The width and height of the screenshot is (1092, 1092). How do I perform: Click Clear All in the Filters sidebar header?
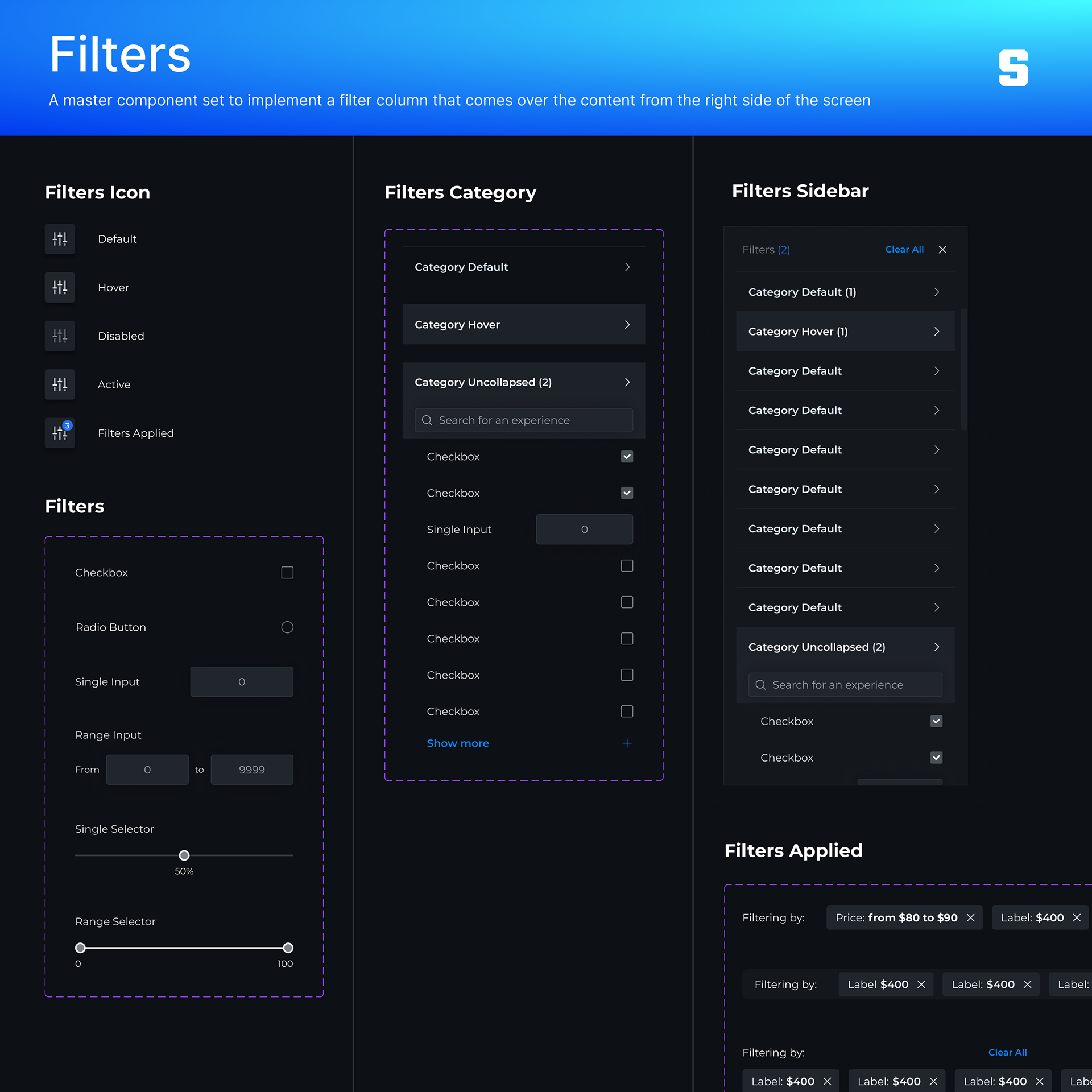(x=904, y=250)
